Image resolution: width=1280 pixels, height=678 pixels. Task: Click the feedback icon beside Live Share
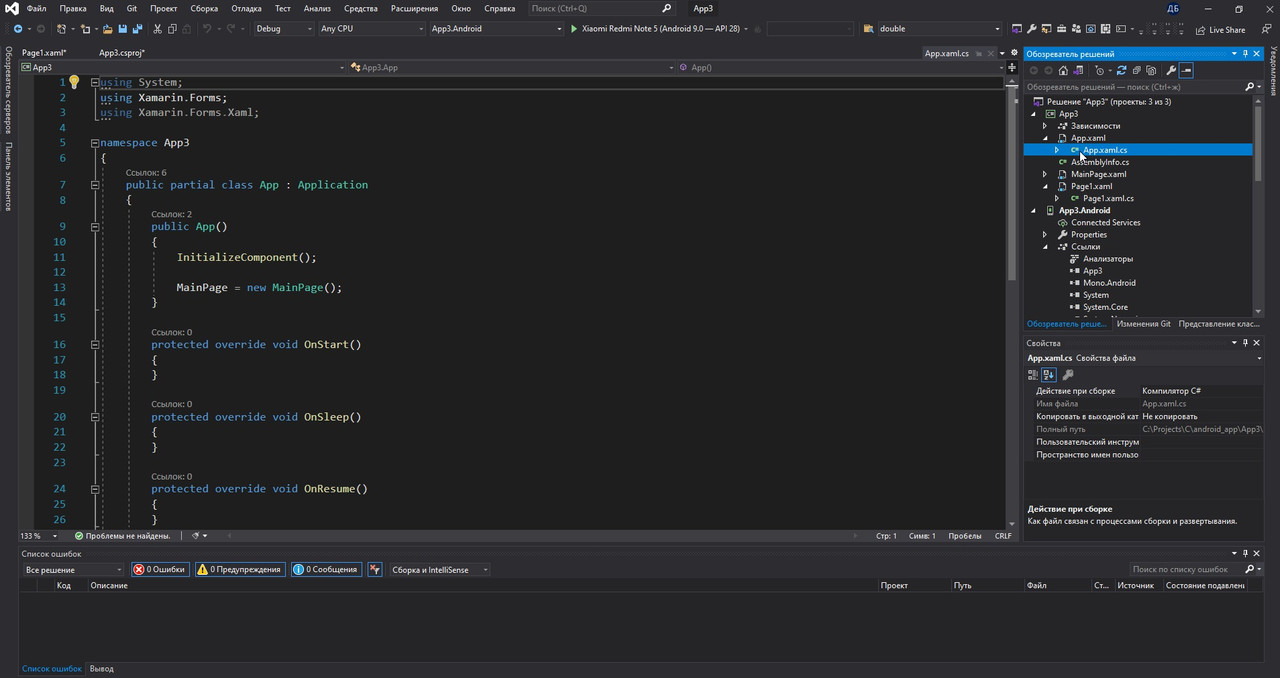1266,29
